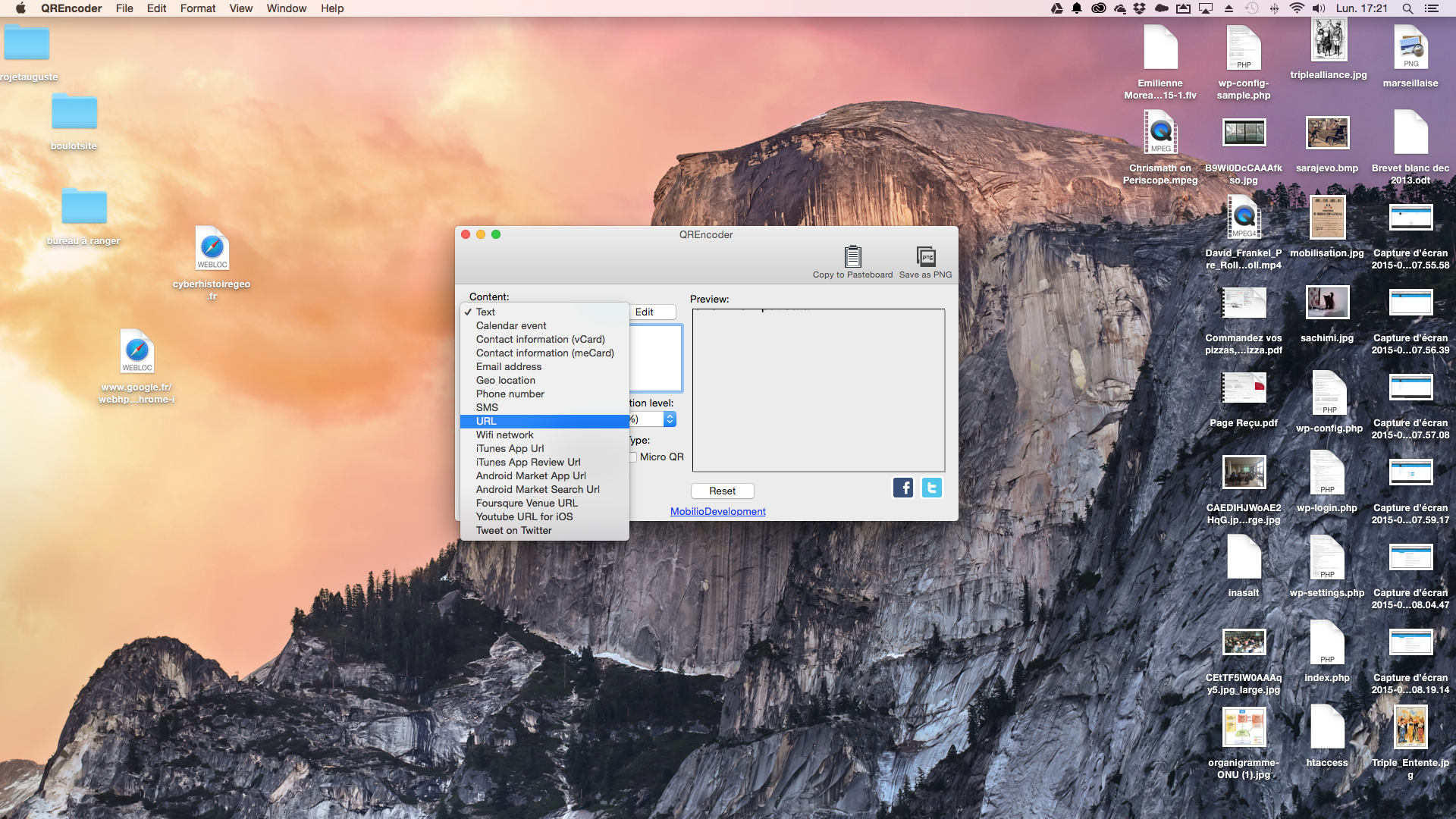1456x819 pixels.
Task: Choose Tweet on Twitter option
Action: tap(544, 530)
